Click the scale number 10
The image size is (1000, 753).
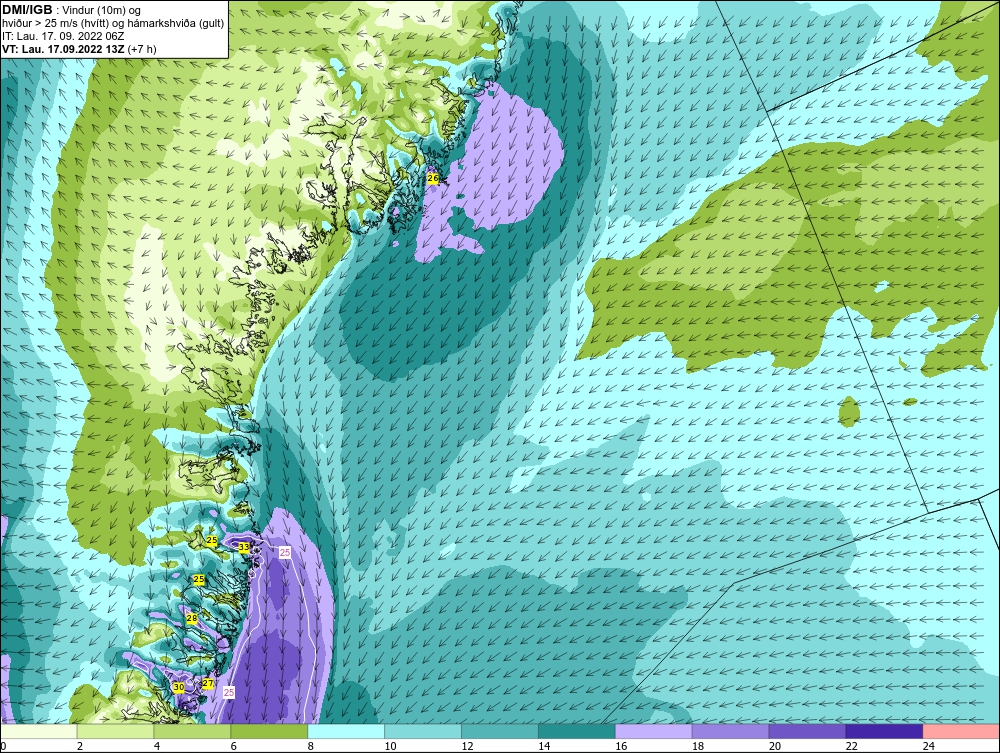pyautogui.click(x=390, y=746)
